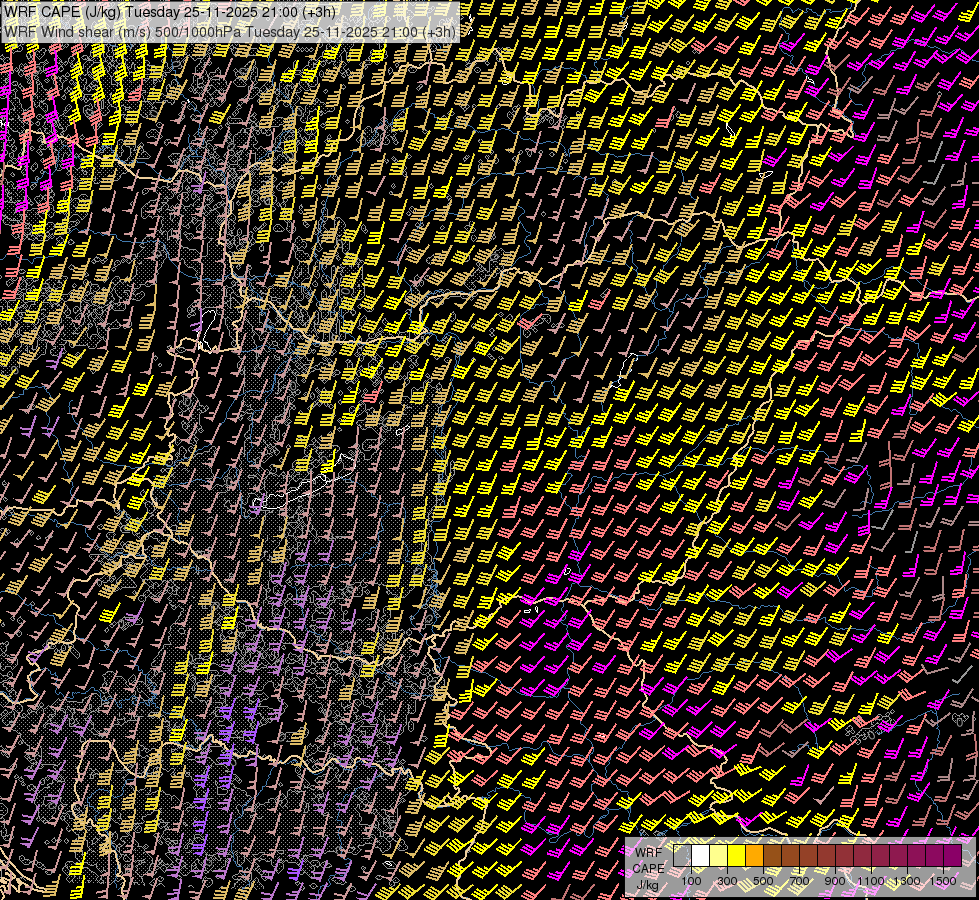Click the '1300' legend label
Screen dimensions: 979x900
tap(907, 881)
